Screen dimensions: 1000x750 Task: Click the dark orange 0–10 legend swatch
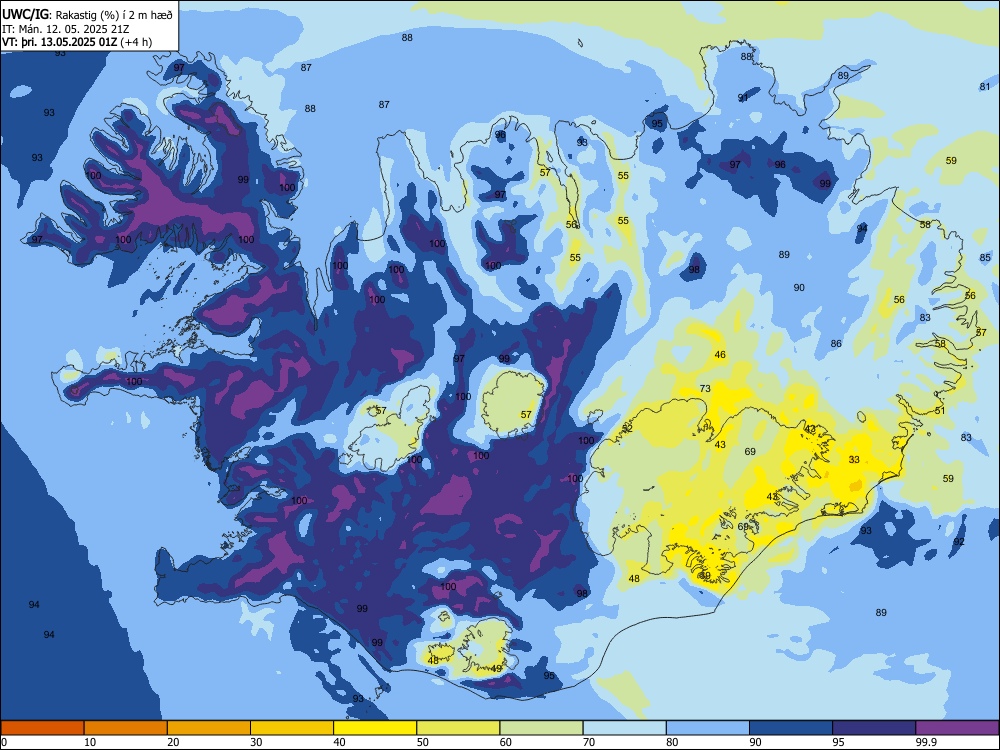point(42,728)
